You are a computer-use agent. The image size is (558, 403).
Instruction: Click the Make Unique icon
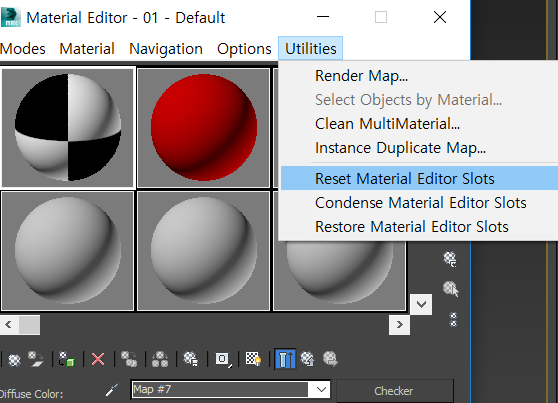pos(160,359)
